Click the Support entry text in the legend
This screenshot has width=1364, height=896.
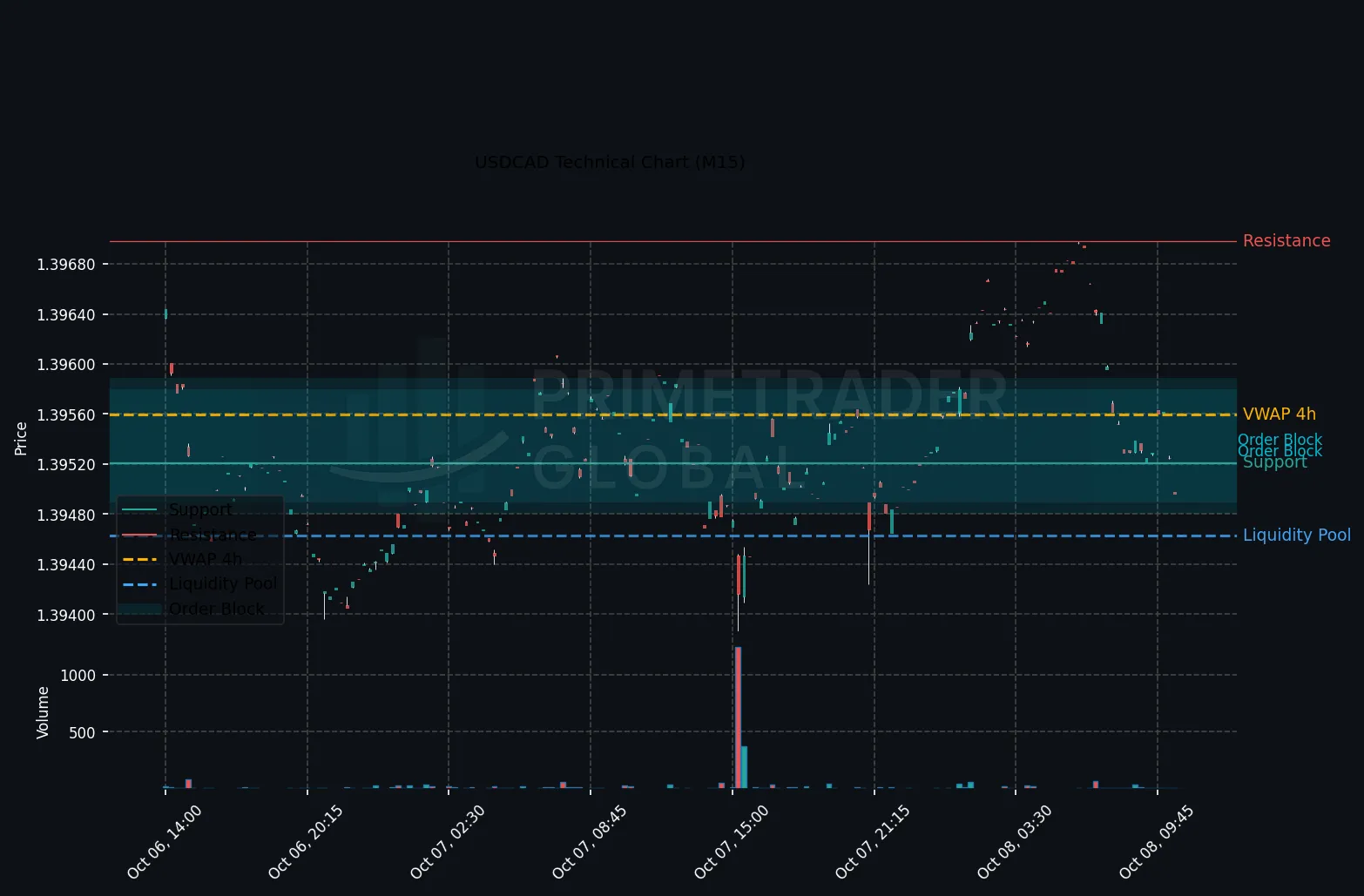200,509
